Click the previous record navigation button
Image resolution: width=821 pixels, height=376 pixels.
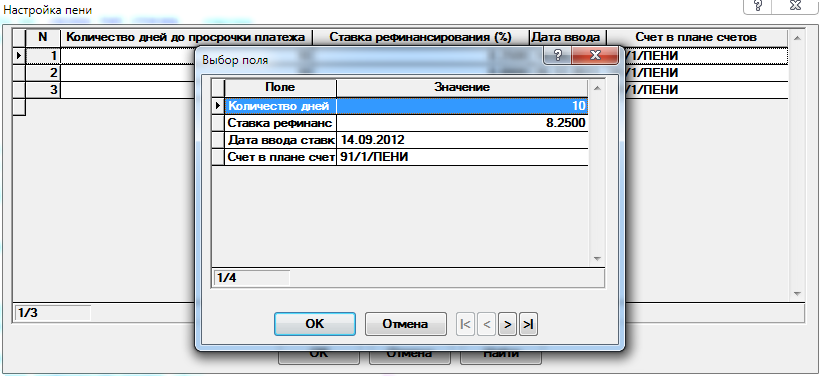[486, 325]
